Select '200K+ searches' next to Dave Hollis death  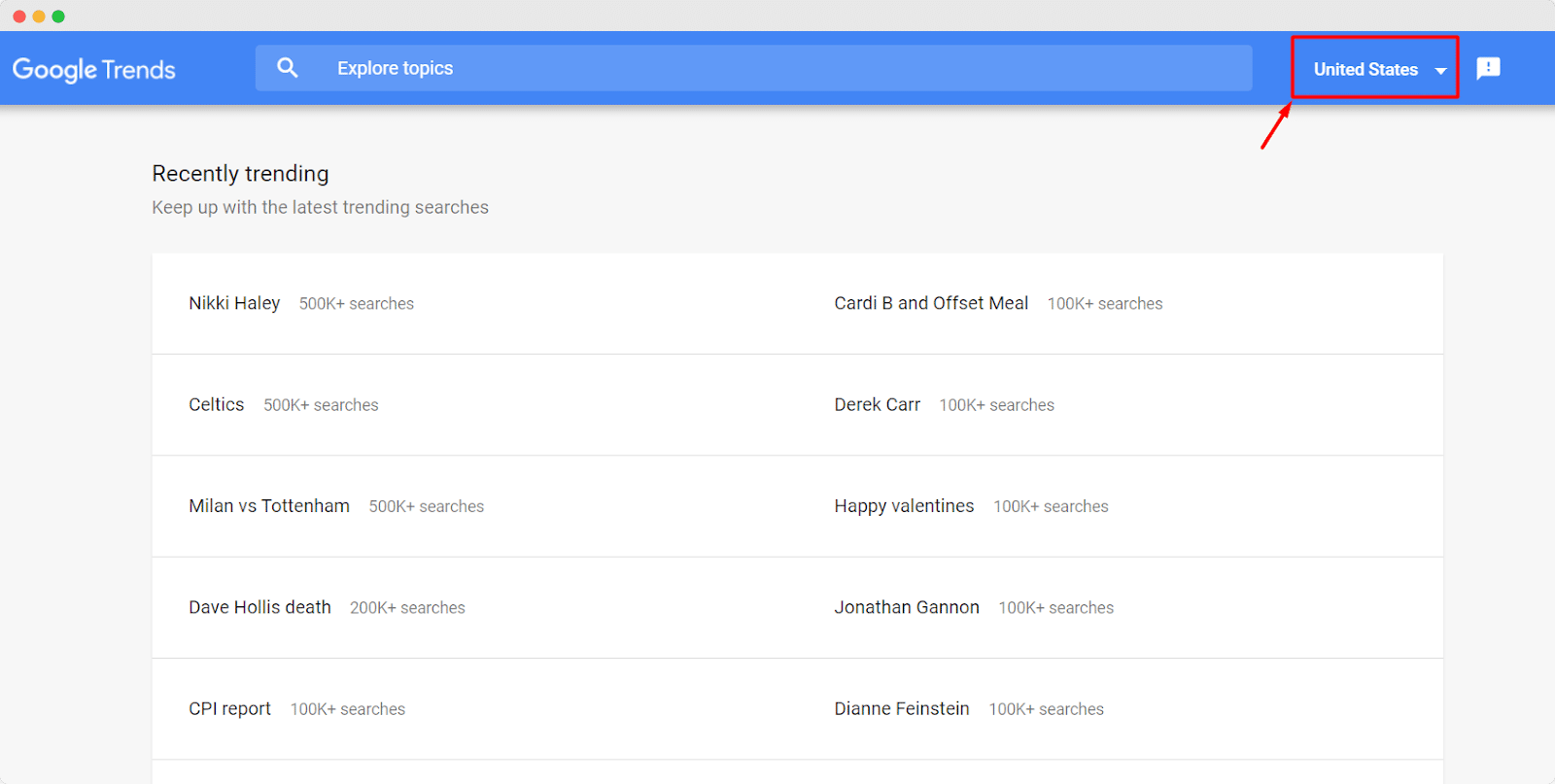coord(407,608)
